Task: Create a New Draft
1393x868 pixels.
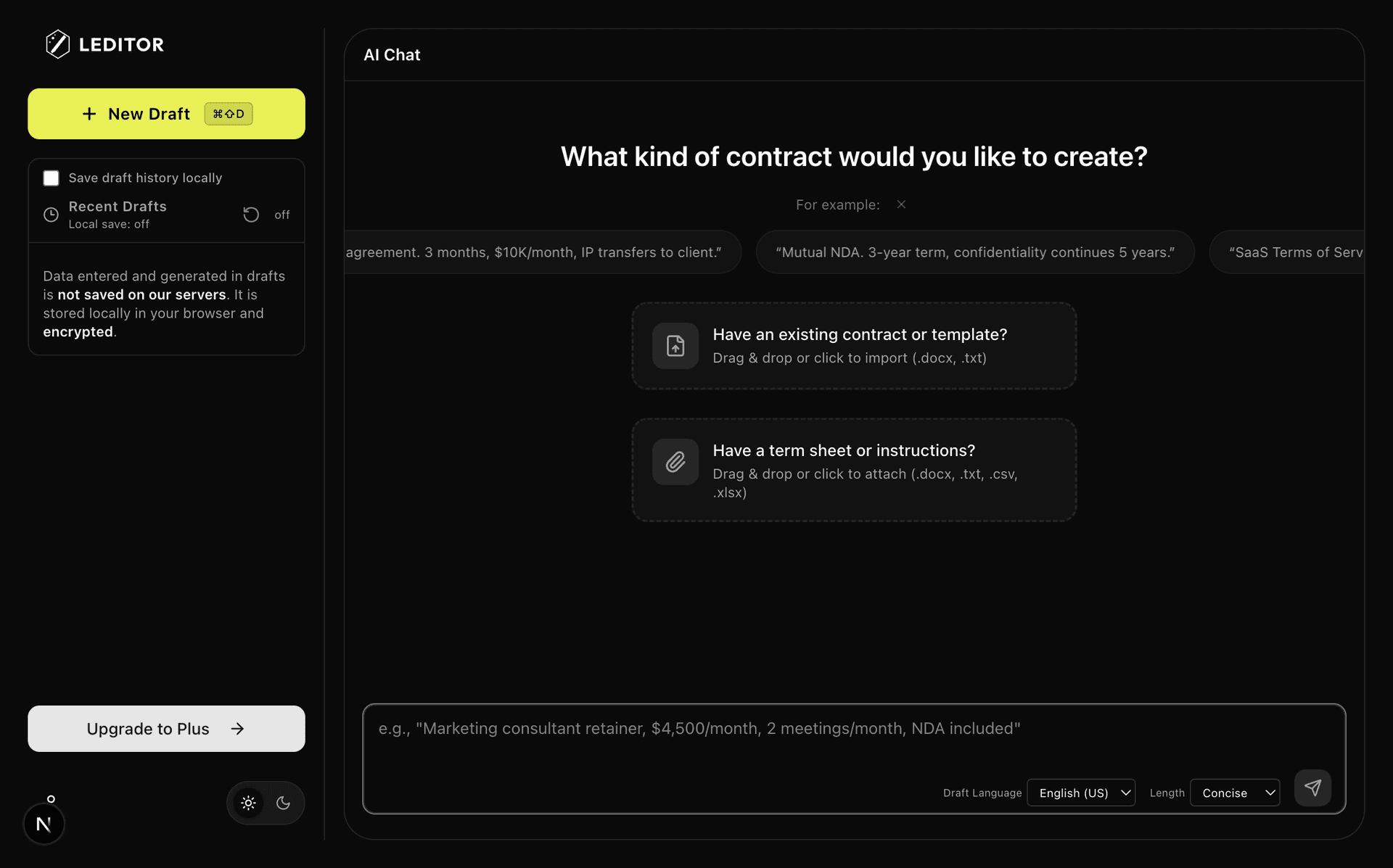Action: click(165, 113)
